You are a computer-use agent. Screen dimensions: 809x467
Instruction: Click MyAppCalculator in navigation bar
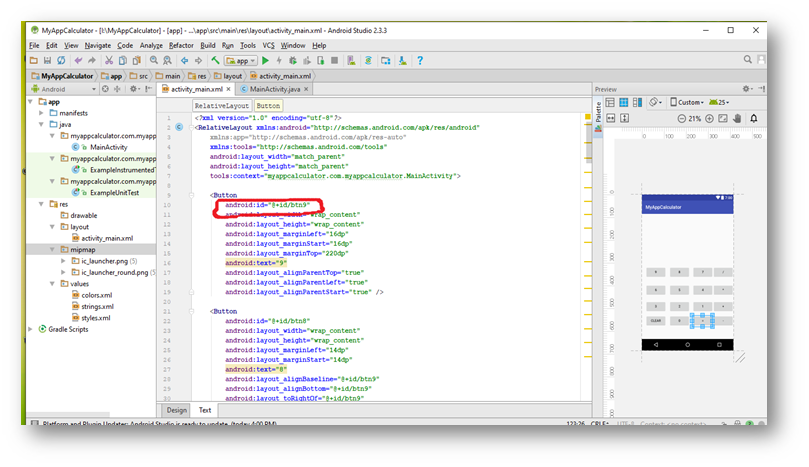pyautogui.click(x=62, y=76)
